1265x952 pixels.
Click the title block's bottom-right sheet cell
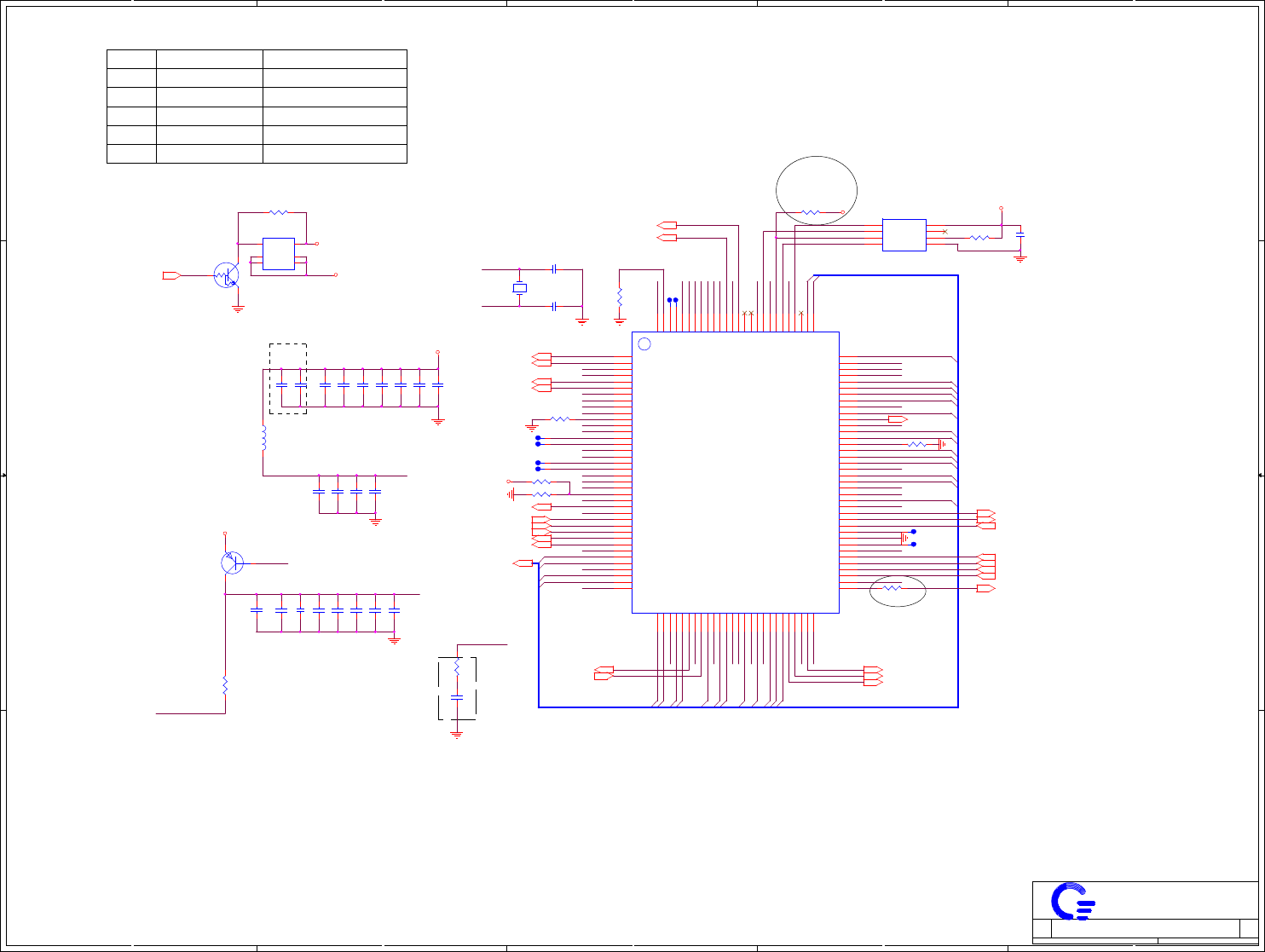pyautogui.click(x=1248, y=928)
